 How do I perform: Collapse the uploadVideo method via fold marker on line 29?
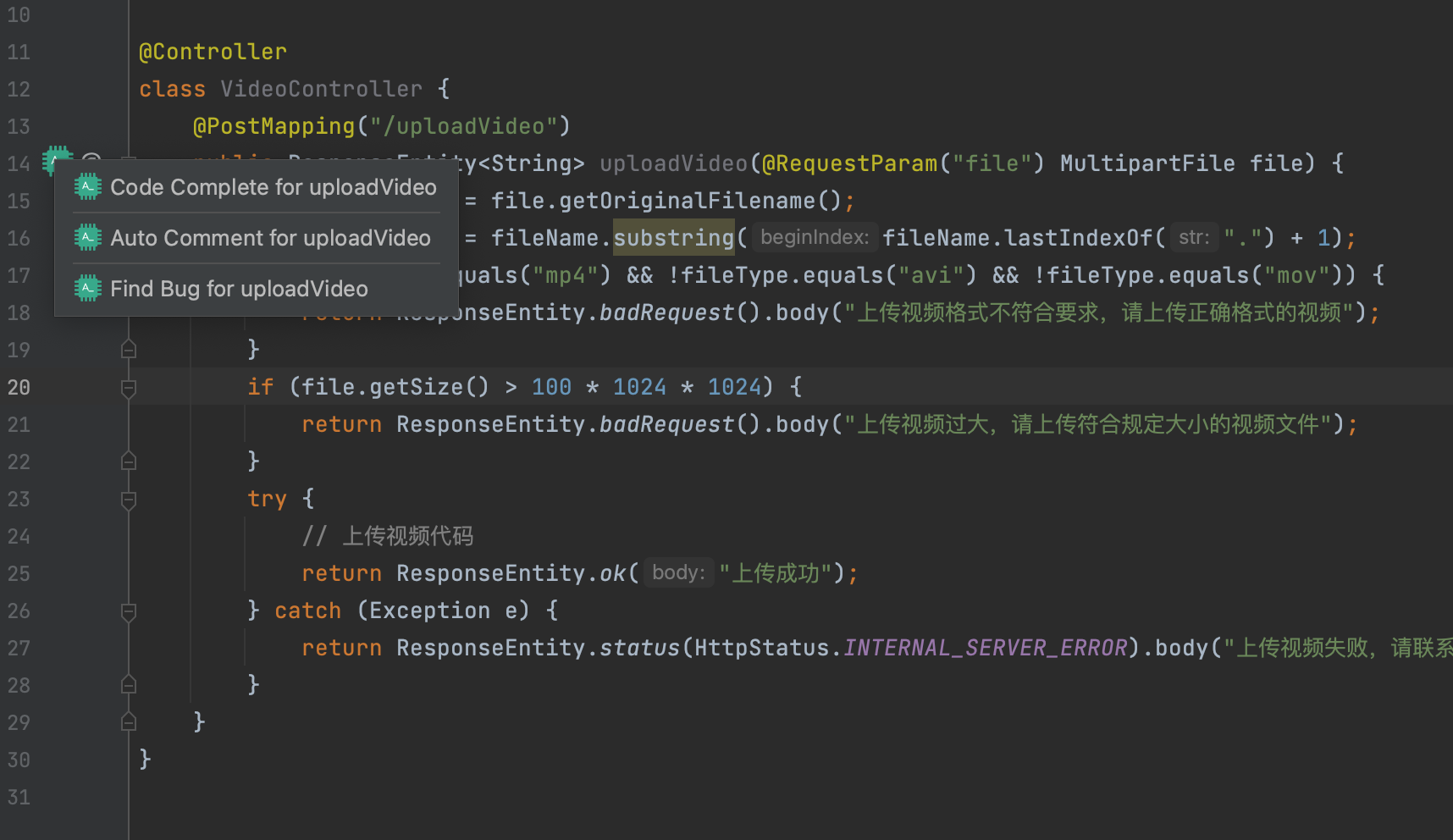pos(128,721)
